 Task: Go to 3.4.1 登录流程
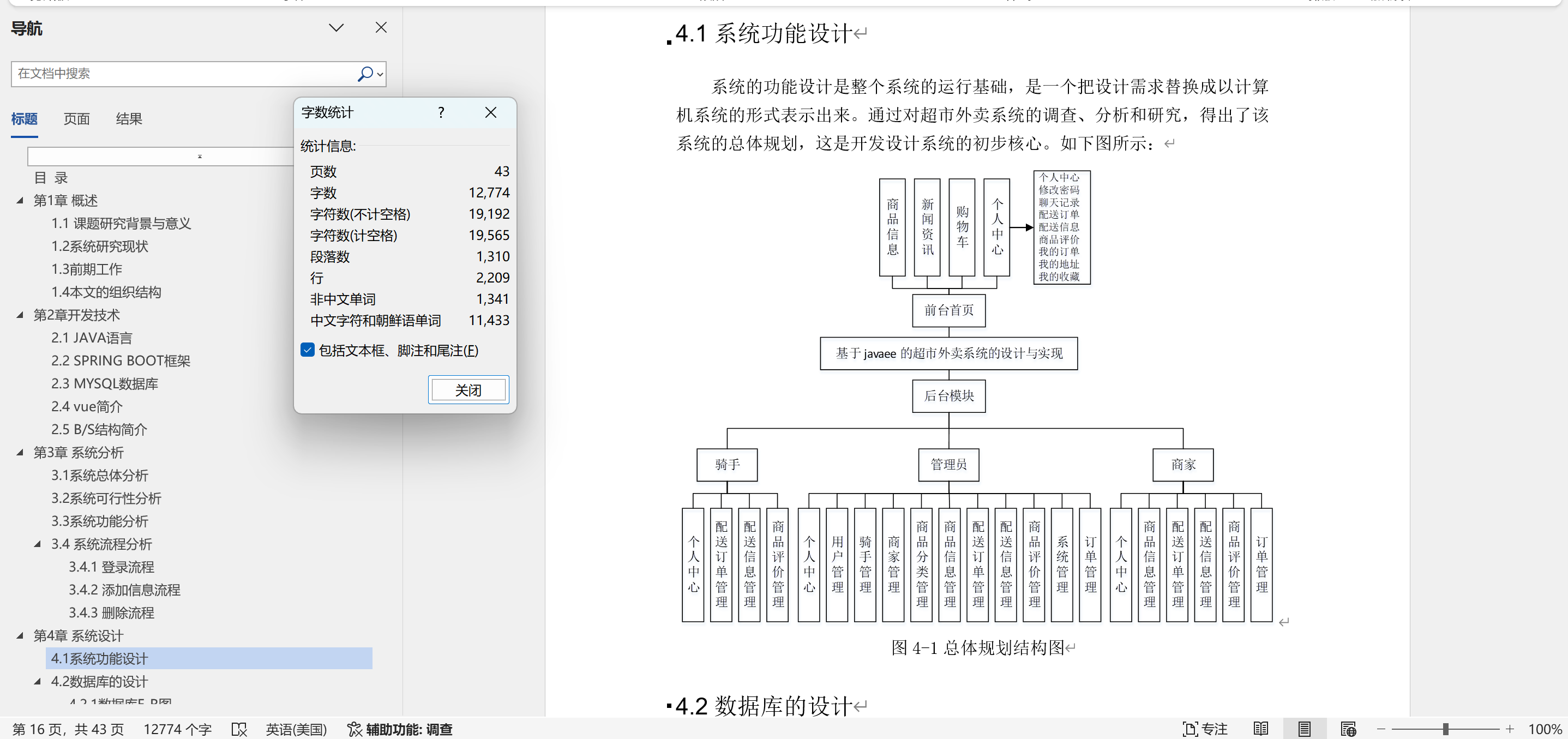pos(111,567)
